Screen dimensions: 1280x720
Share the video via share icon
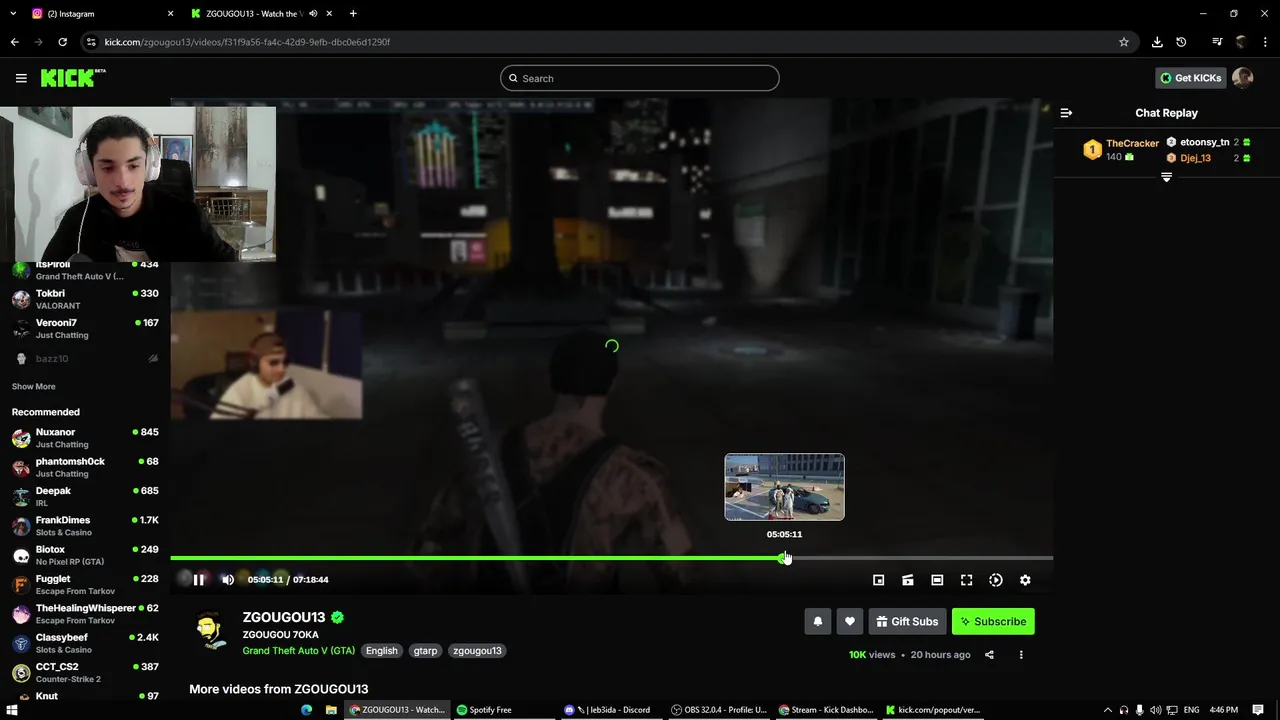pos(989,655)
